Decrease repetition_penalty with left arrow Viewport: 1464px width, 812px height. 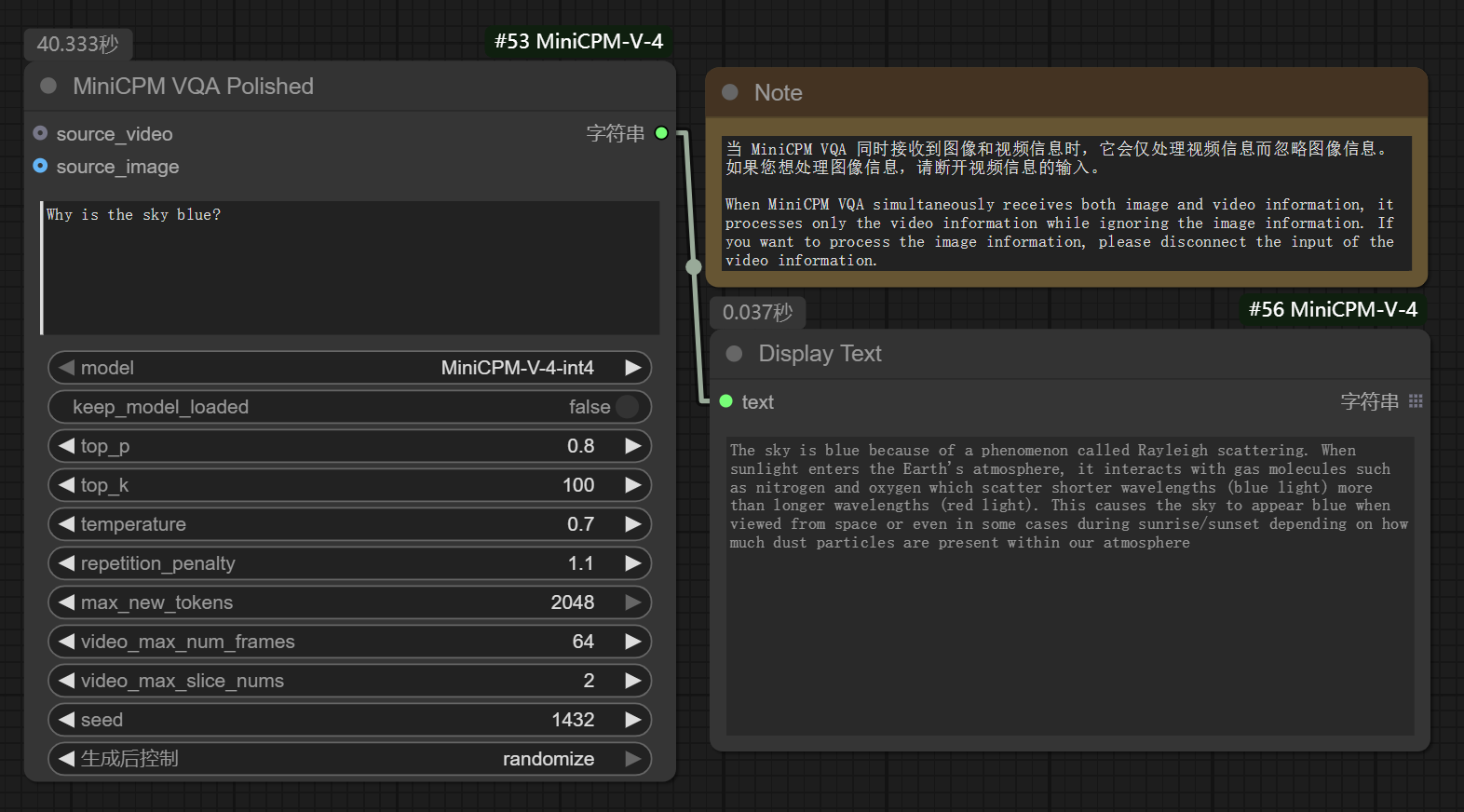(x=66, y=563)
